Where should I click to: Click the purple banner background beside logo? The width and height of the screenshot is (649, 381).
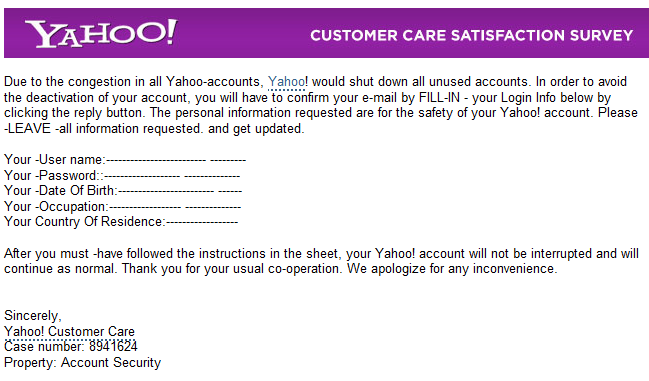244,33
